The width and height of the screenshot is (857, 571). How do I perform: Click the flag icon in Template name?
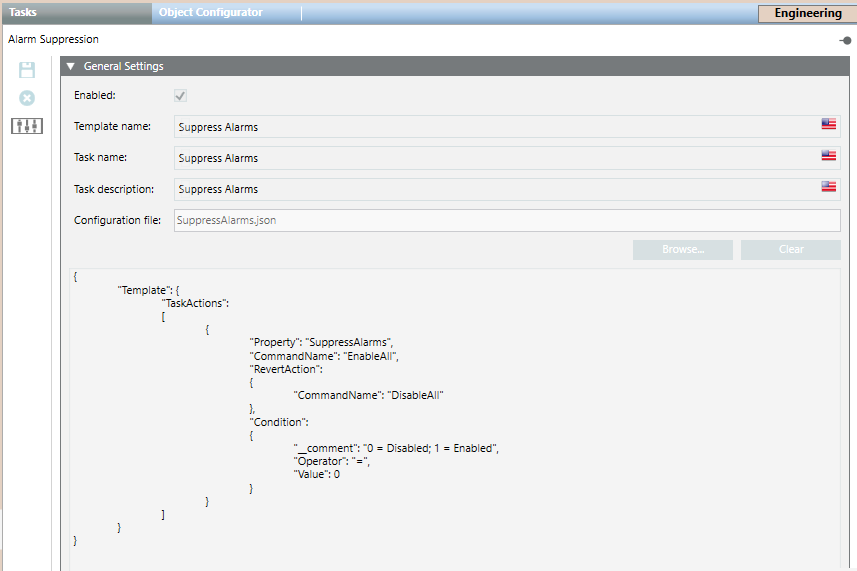828,124
